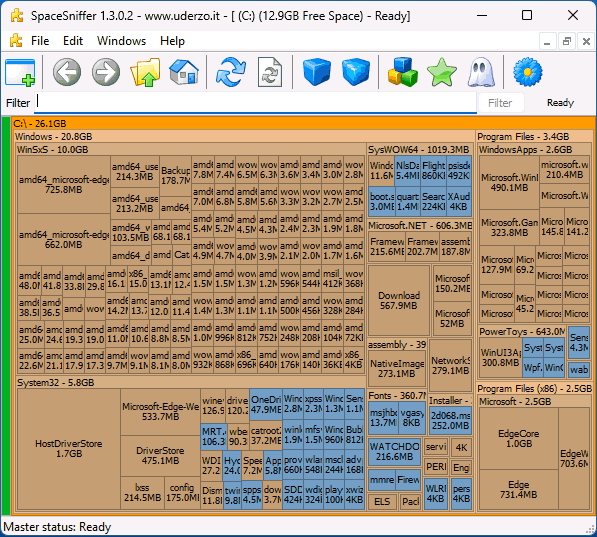The width and height of the screenshot is (597, 537).
Task: Select the Windows - 20.8GB folder header
Action: point(244,136)
